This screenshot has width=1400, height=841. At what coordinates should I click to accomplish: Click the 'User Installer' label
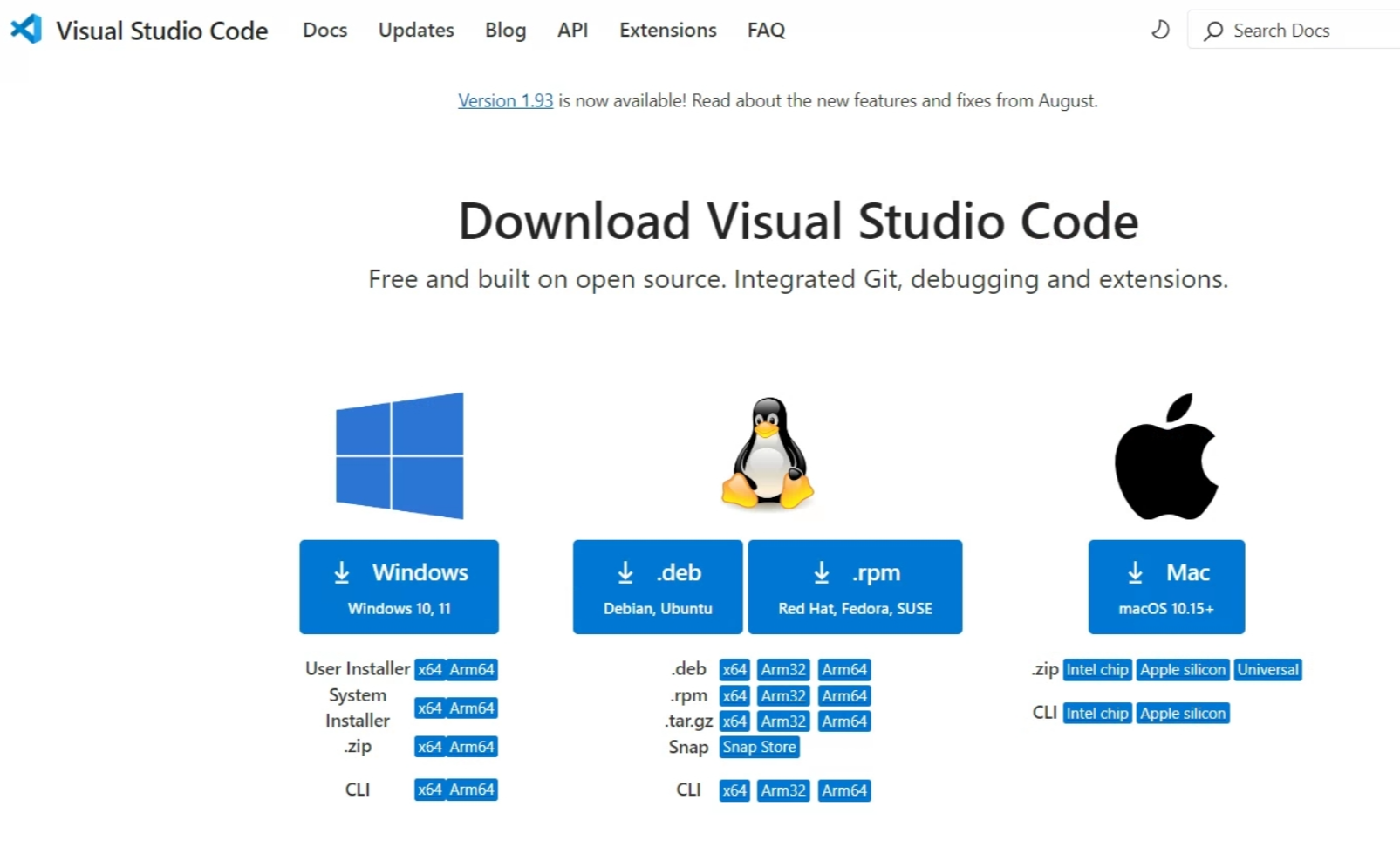pyautogui.click(x=358, y=669)
